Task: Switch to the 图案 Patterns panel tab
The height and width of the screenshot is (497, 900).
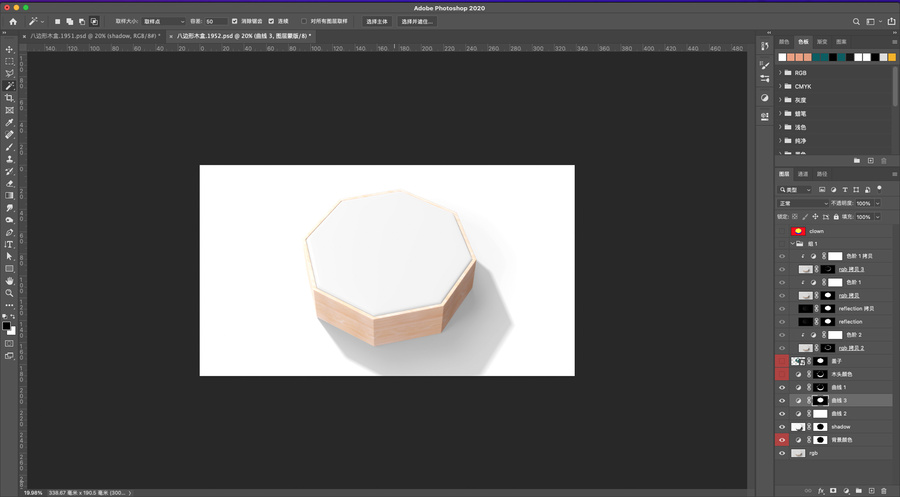Action: coord(841,42)
